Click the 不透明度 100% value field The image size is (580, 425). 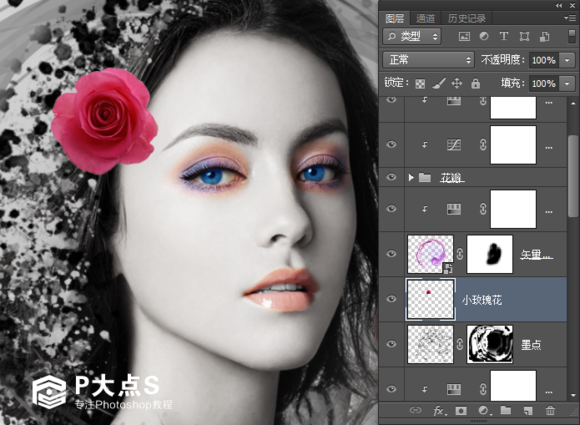click(544, 60)
